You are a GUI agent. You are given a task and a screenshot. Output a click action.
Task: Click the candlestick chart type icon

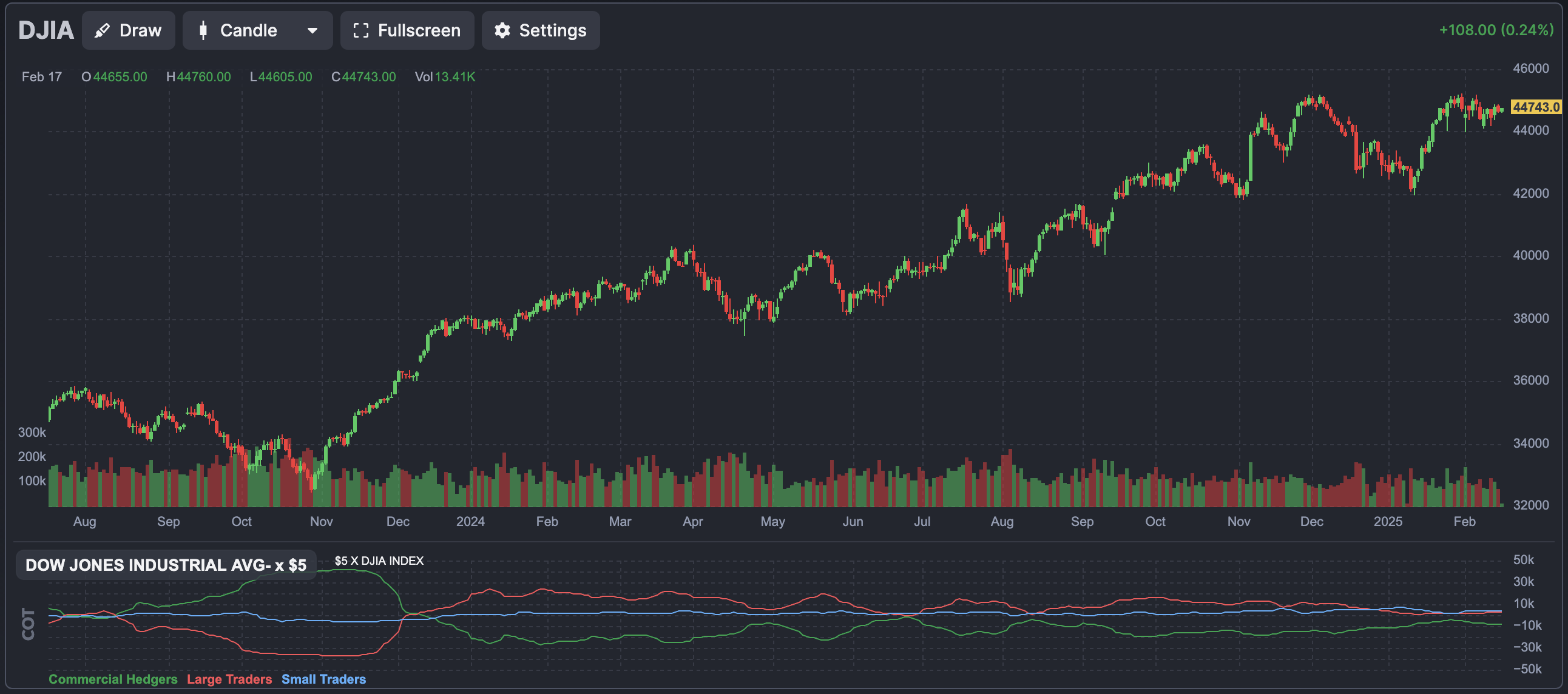203,30
